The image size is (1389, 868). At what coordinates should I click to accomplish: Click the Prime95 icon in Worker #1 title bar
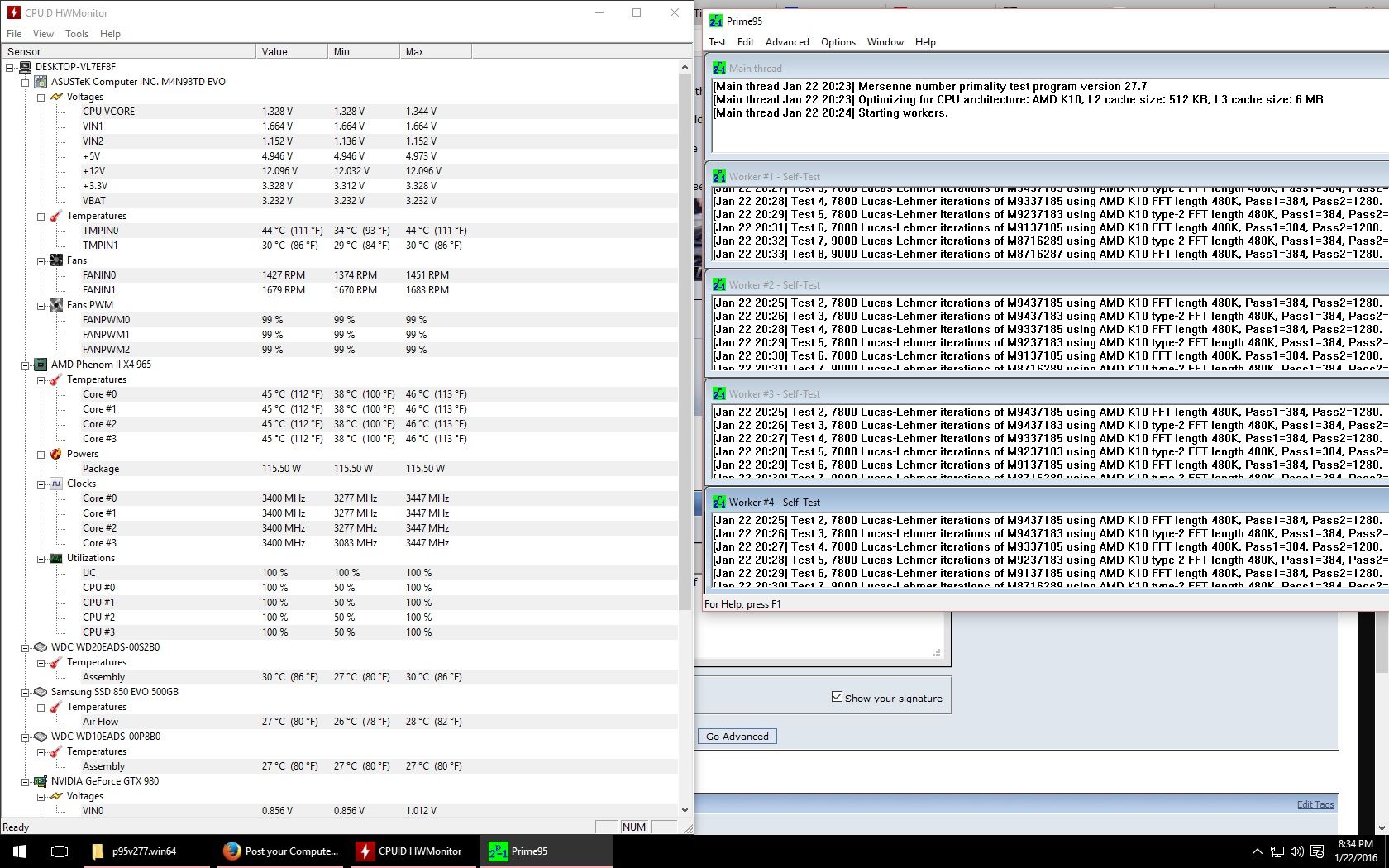click(x=718, y=176)
